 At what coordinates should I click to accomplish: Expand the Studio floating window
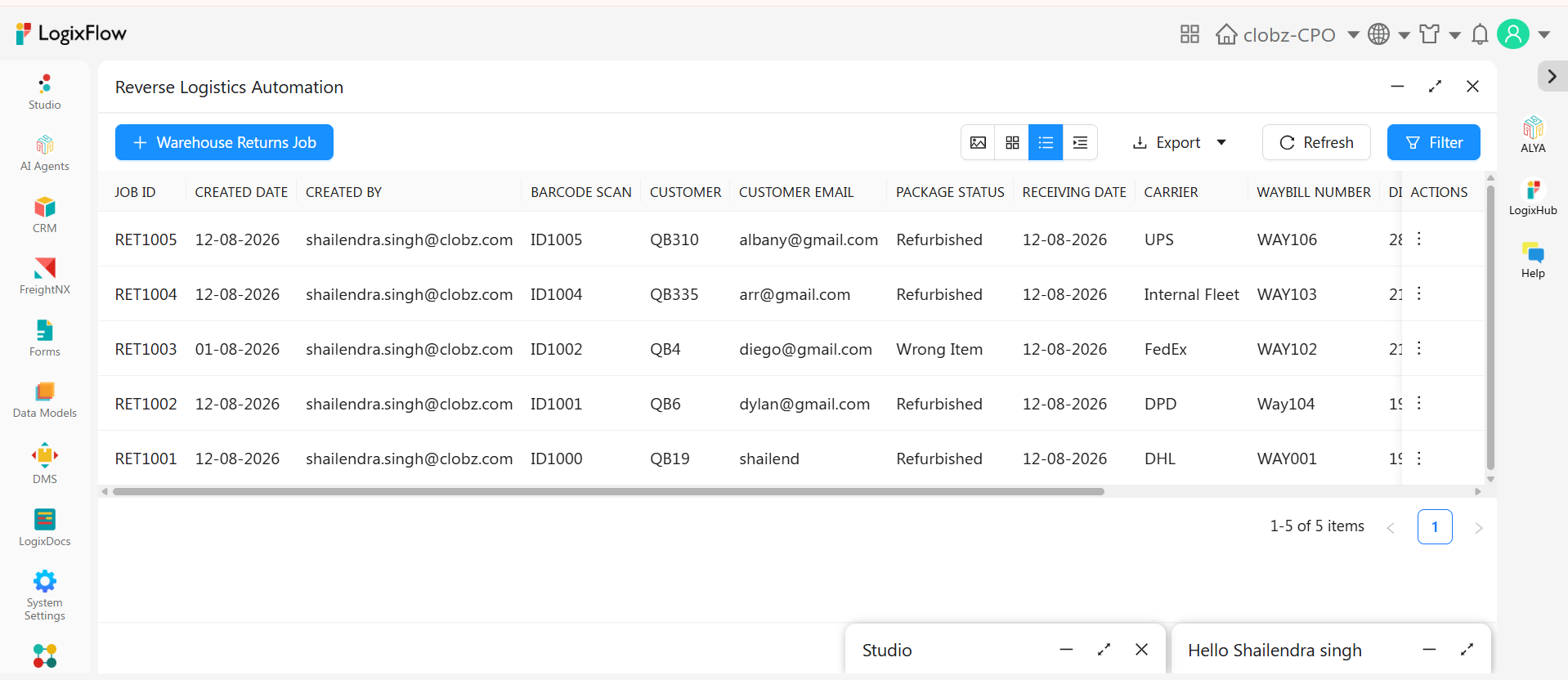(1104, 650)
